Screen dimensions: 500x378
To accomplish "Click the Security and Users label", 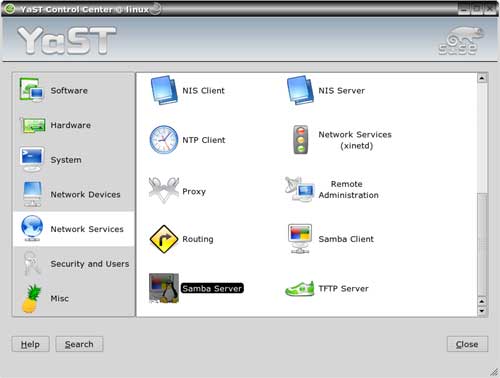I will point(90,264).
